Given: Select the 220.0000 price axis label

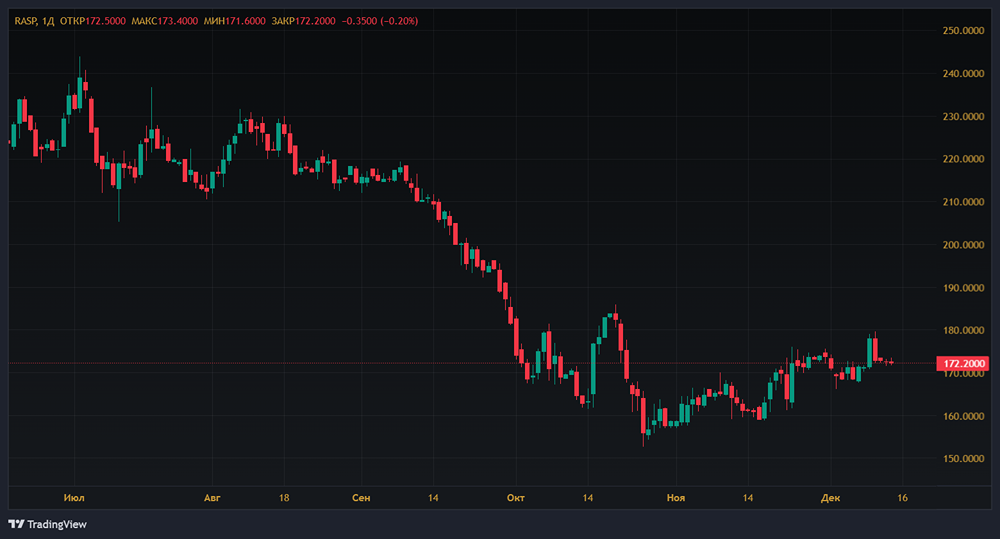Looking at the screenshot, I should (963, 159).
